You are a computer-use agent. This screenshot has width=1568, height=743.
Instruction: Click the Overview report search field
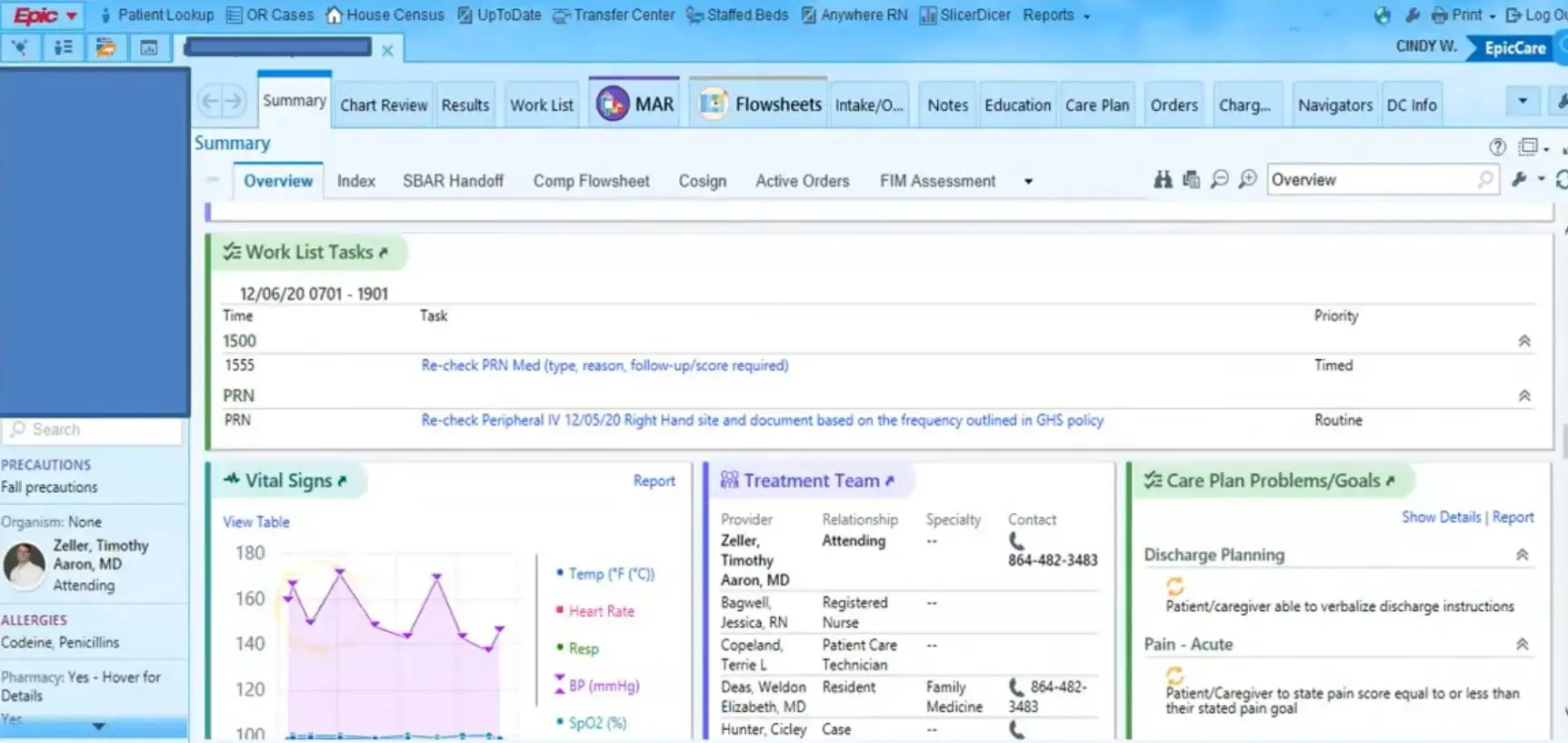pyautogui.click(x=1382, y=180)
